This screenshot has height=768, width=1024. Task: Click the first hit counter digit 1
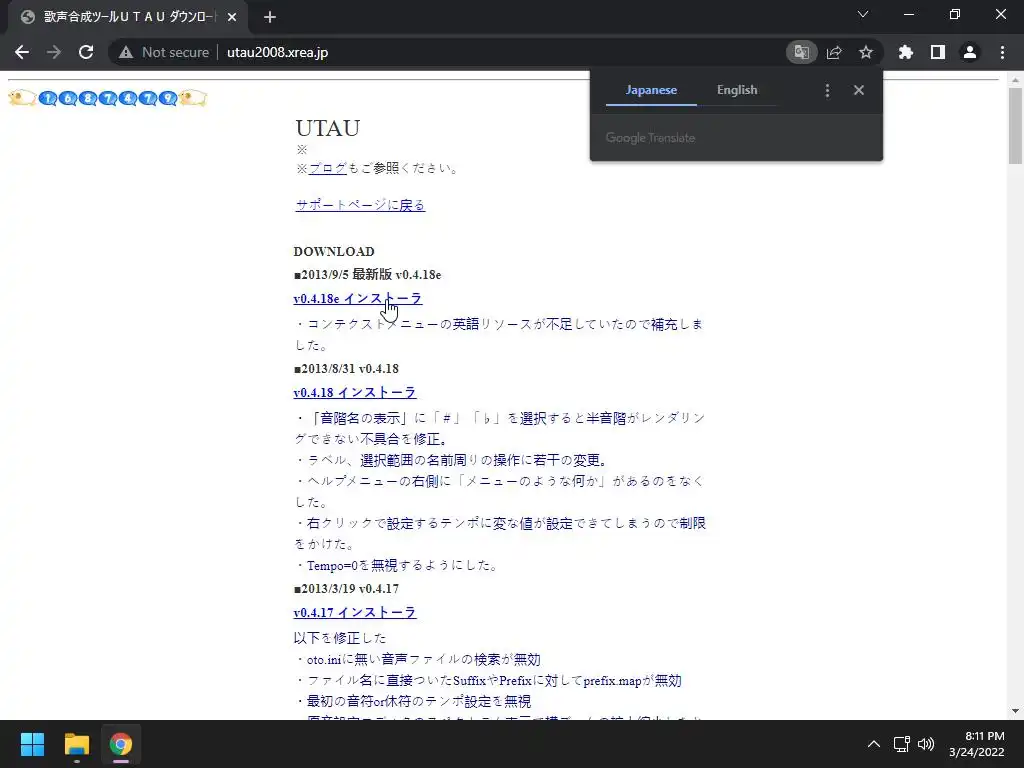(x=48, y=99)
